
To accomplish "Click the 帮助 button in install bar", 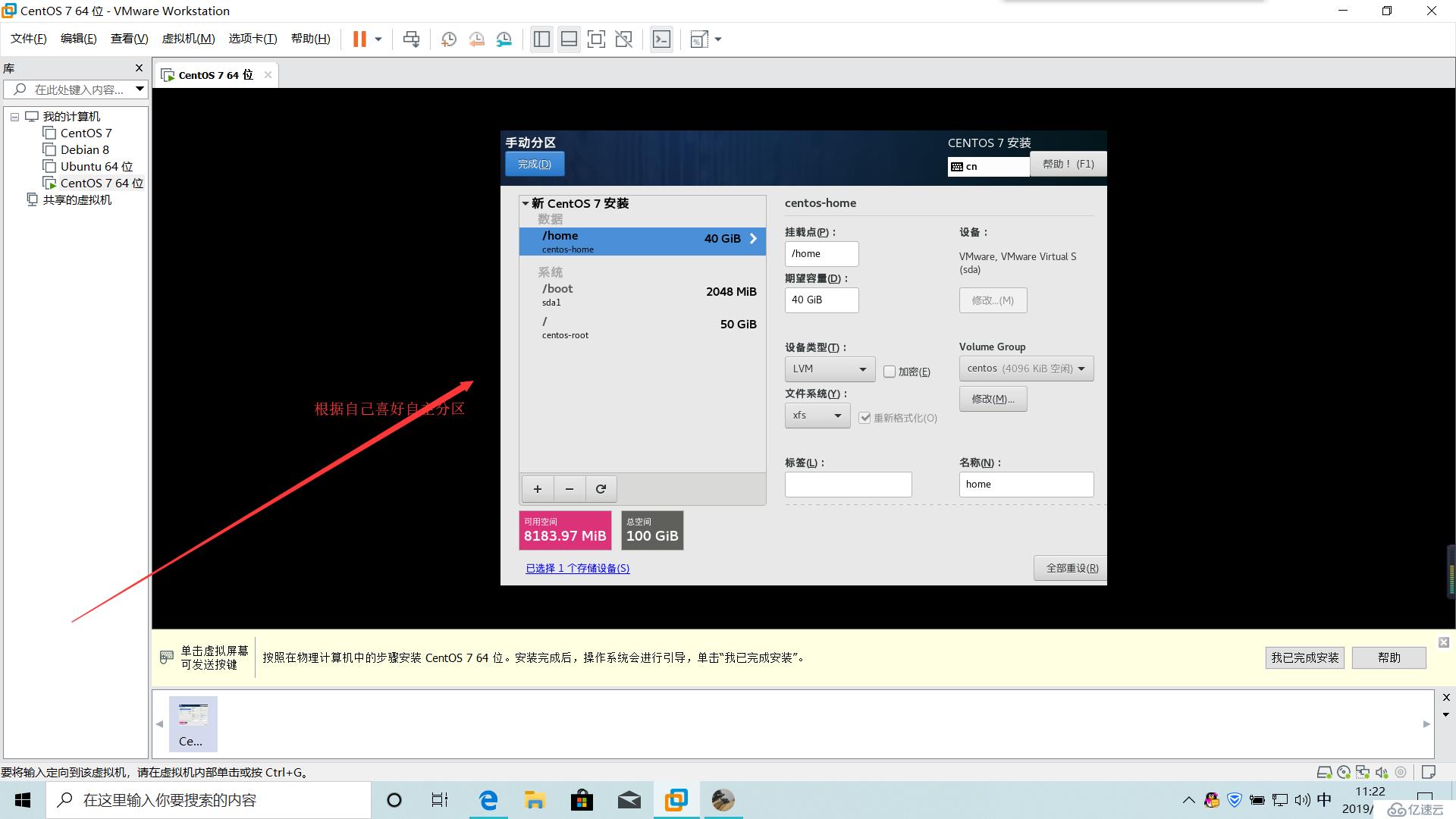I will (1389, 657).
